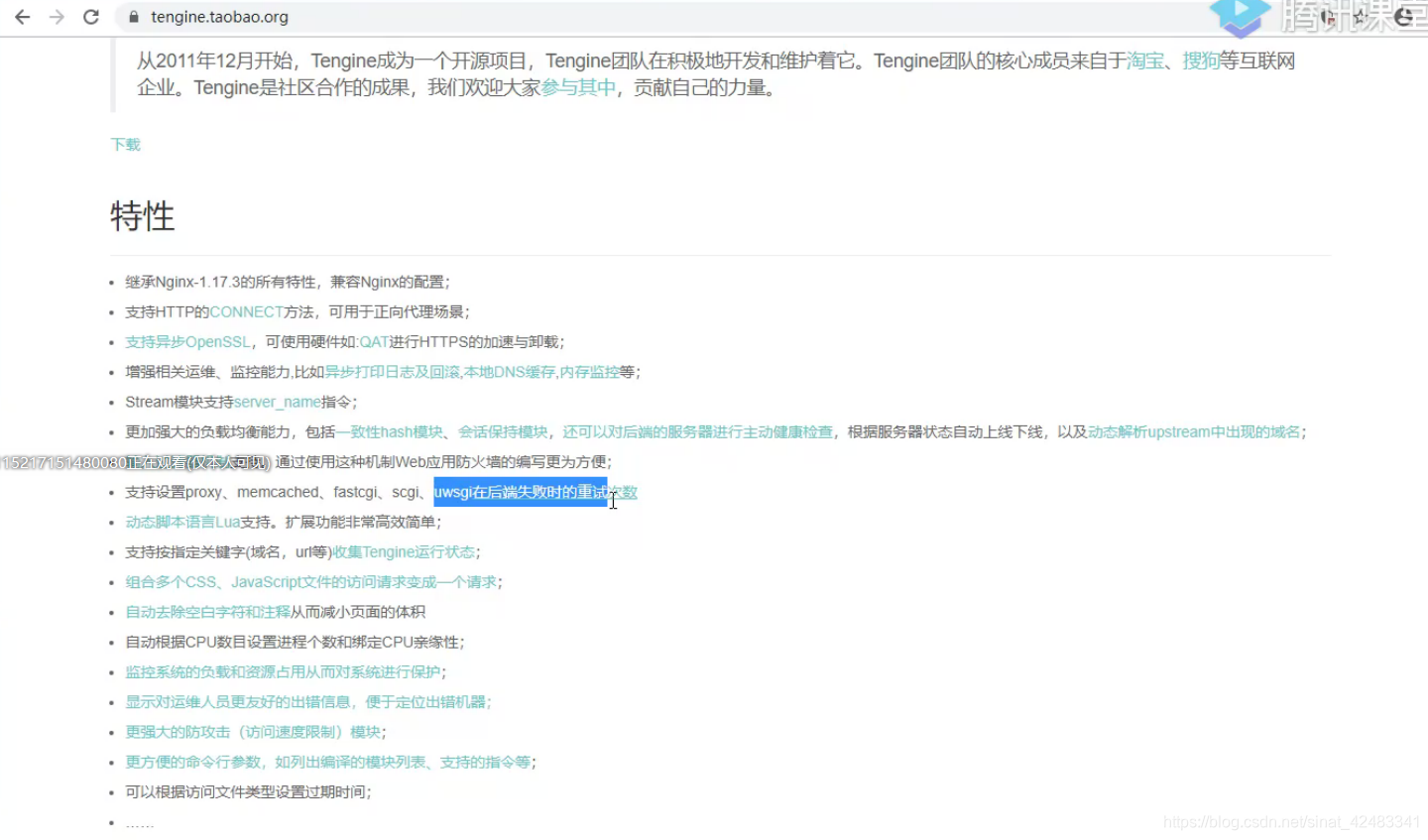Click the QAT hardware link

(x=374, y=341)
